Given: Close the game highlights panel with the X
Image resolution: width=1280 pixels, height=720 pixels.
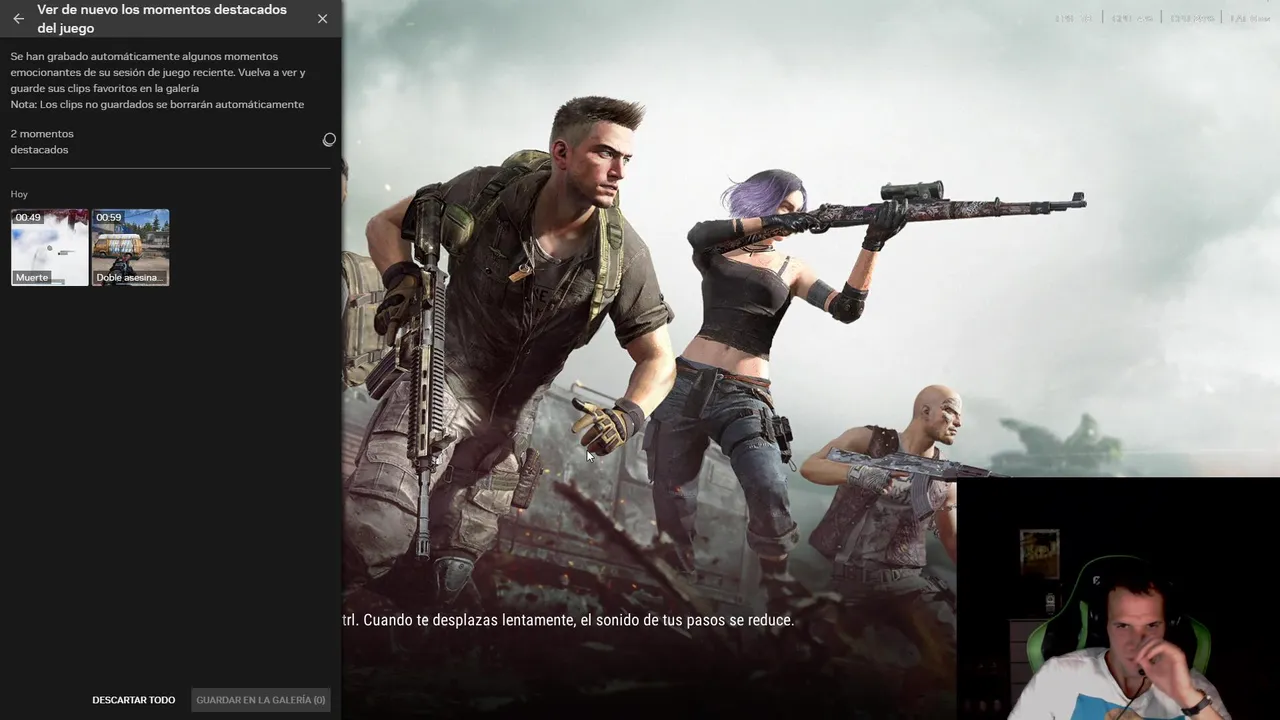Looking at the screenshot, I should coord(322,19).
